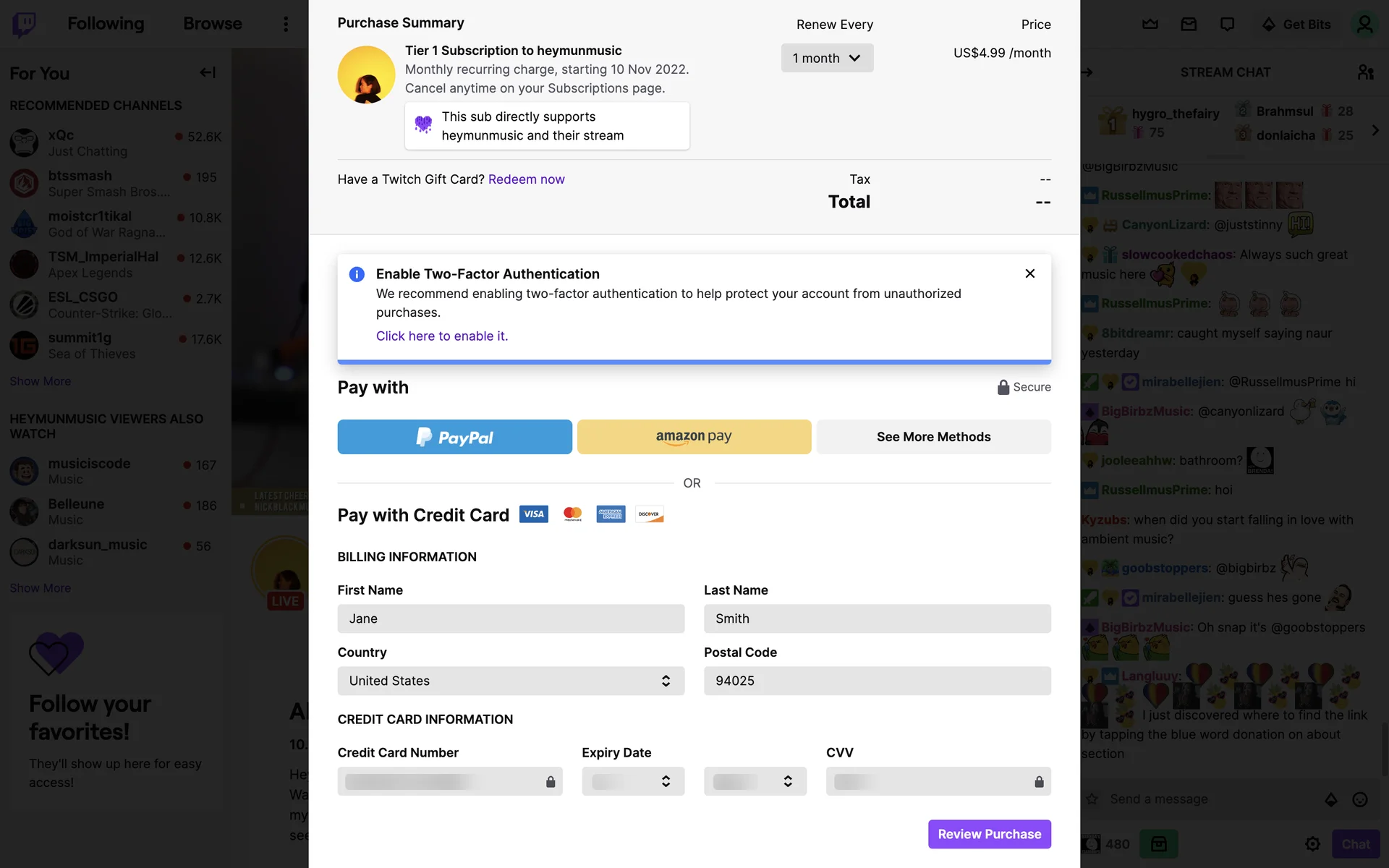This screenshot has height=868, width=1389.
Task: Open the Browse tab
Action: coord(213,24)
